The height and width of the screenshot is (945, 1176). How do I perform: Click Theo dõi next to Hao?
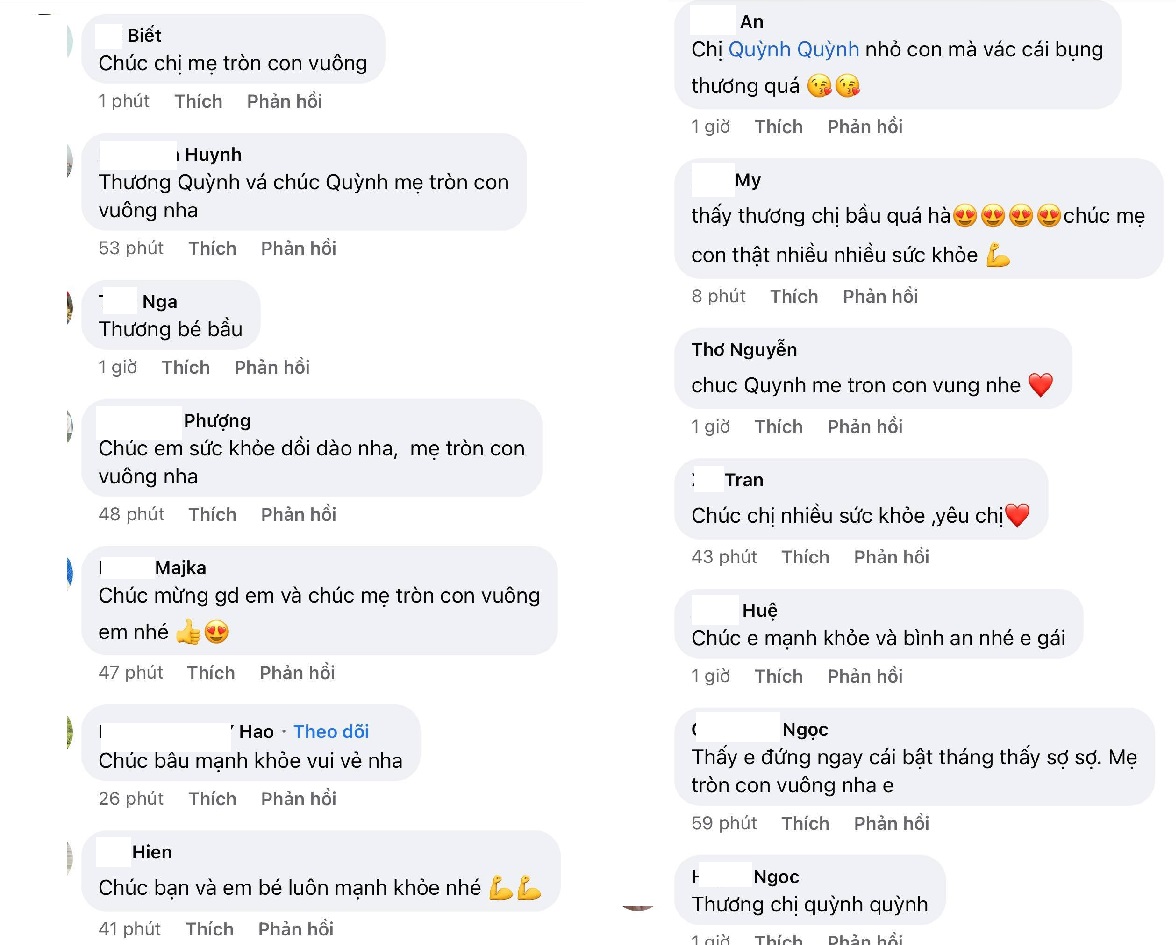click(331, 731)
